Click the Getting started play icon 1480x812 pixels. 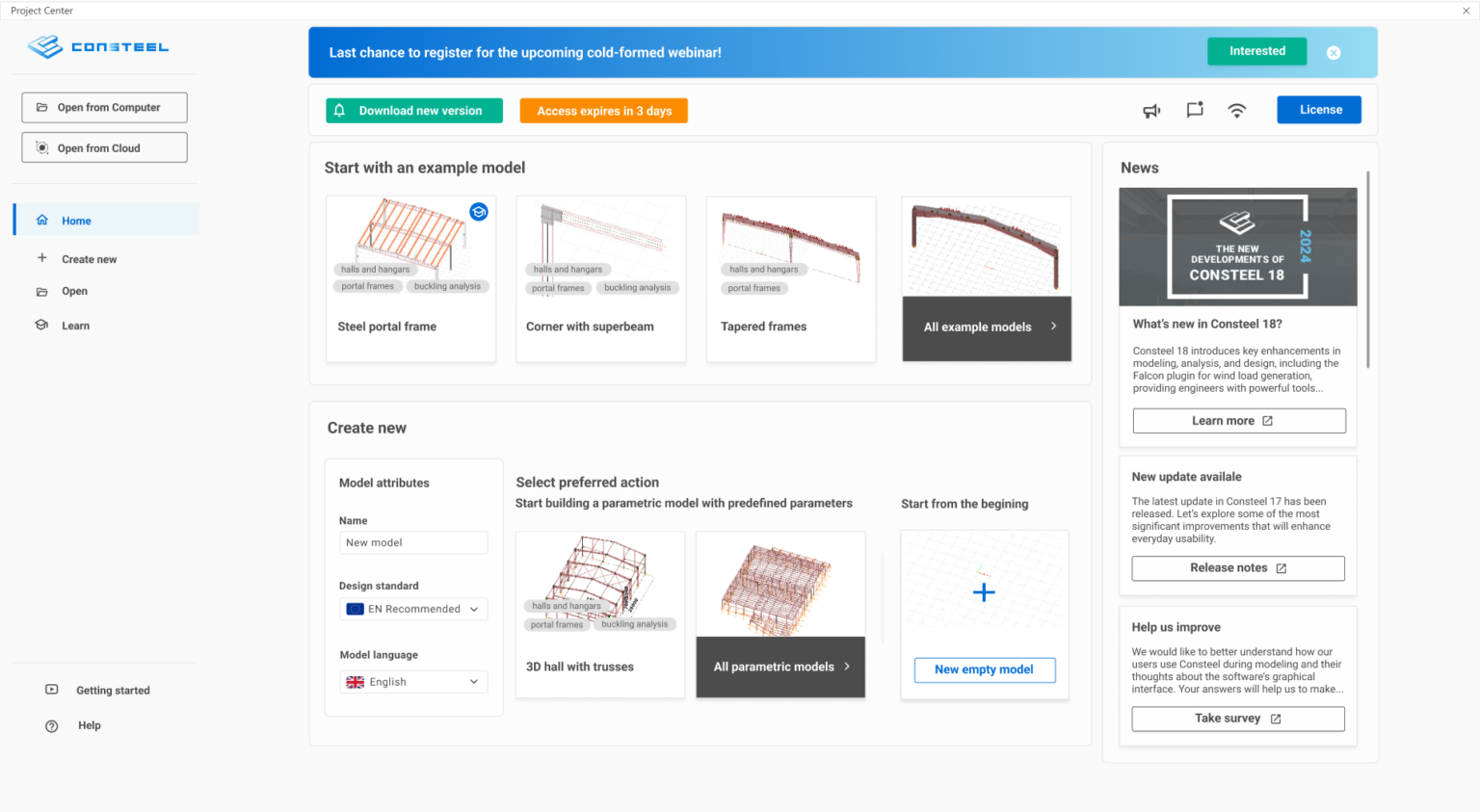[52, 690]
